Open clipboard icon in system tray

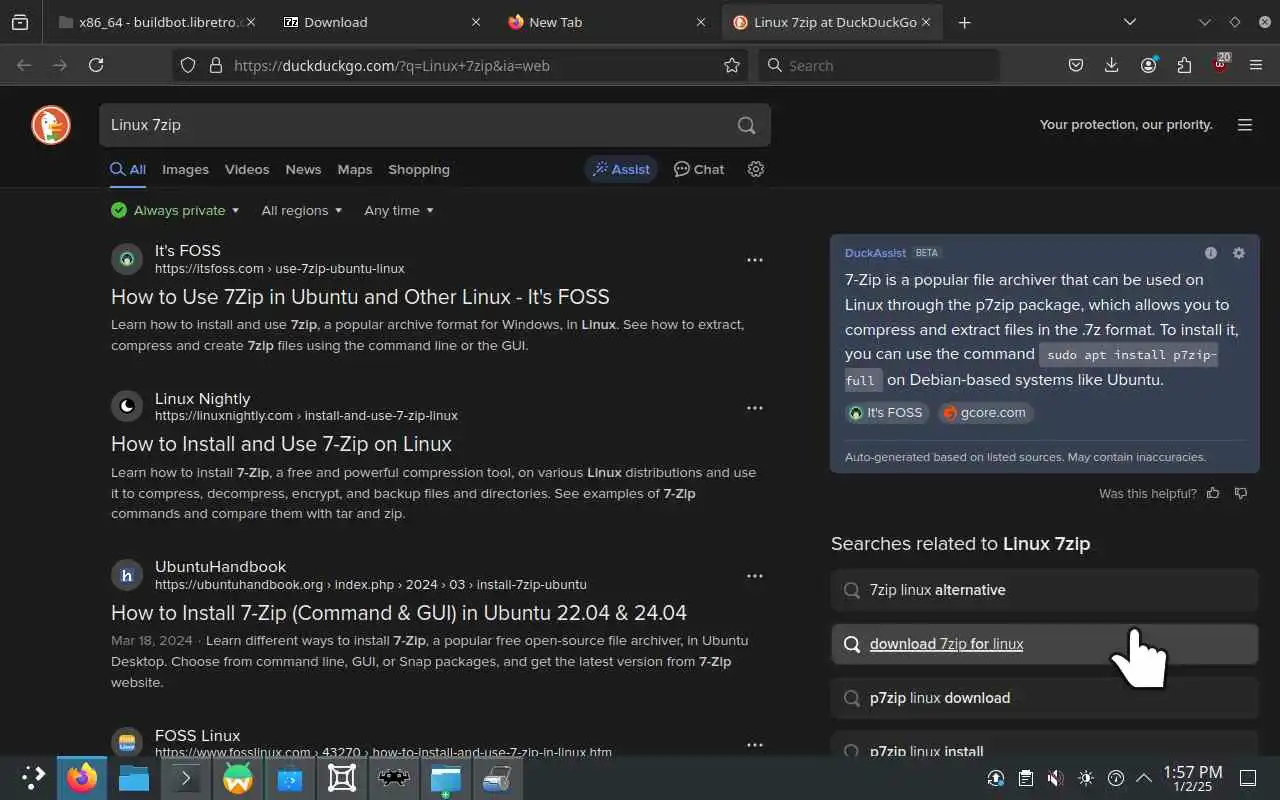pos(1026,778)
